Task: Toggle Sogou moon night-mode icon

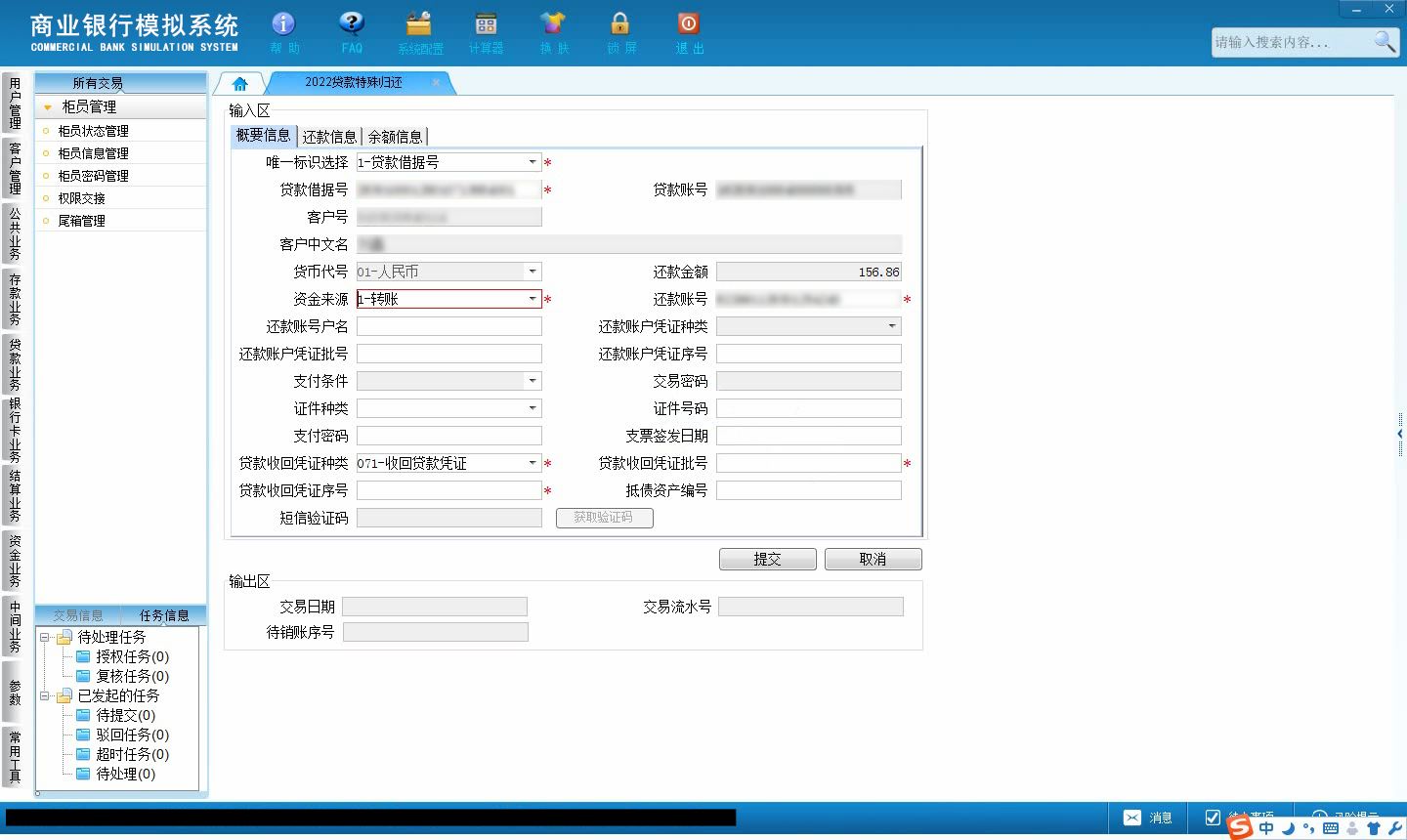Action: (x=1288, y=828)
